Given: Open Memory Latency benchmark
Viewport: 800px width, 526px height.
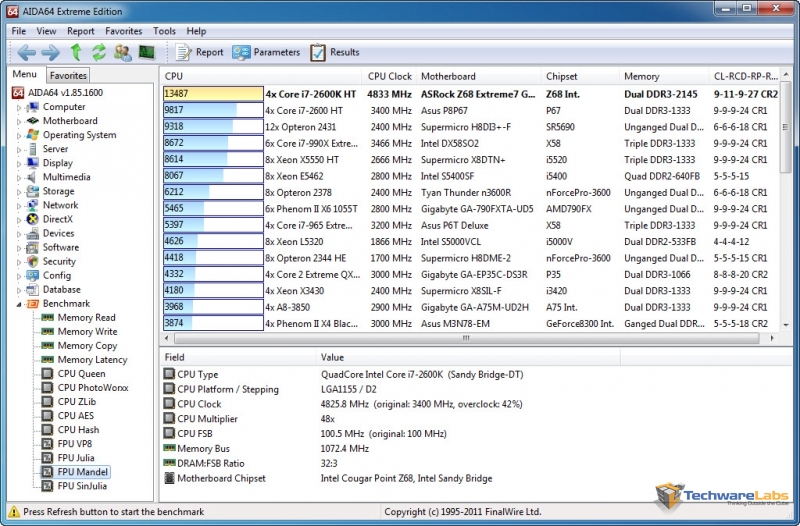Looking at the screenshot, I should click(x=92, y=360).
